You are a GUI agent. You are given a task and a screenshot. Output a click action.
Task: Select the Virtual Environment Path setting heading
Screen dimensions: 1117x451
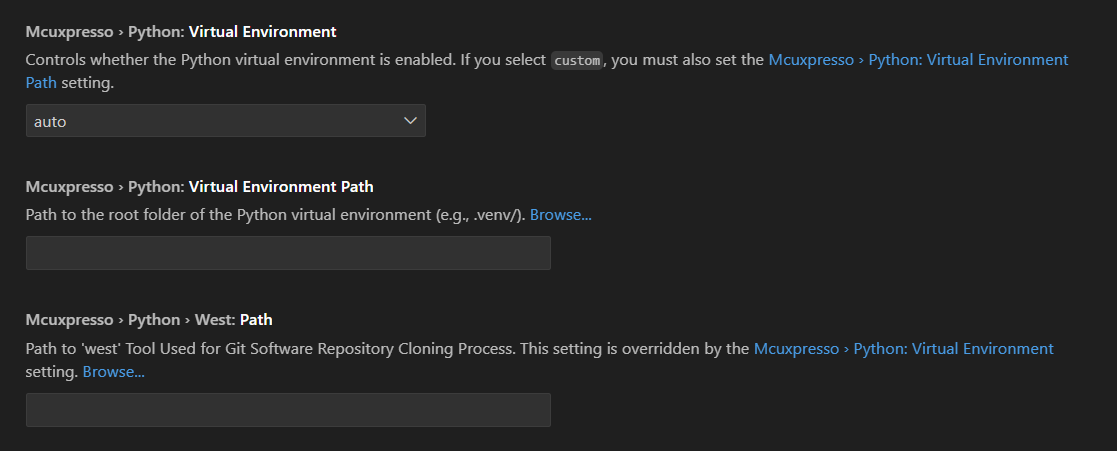281,186
